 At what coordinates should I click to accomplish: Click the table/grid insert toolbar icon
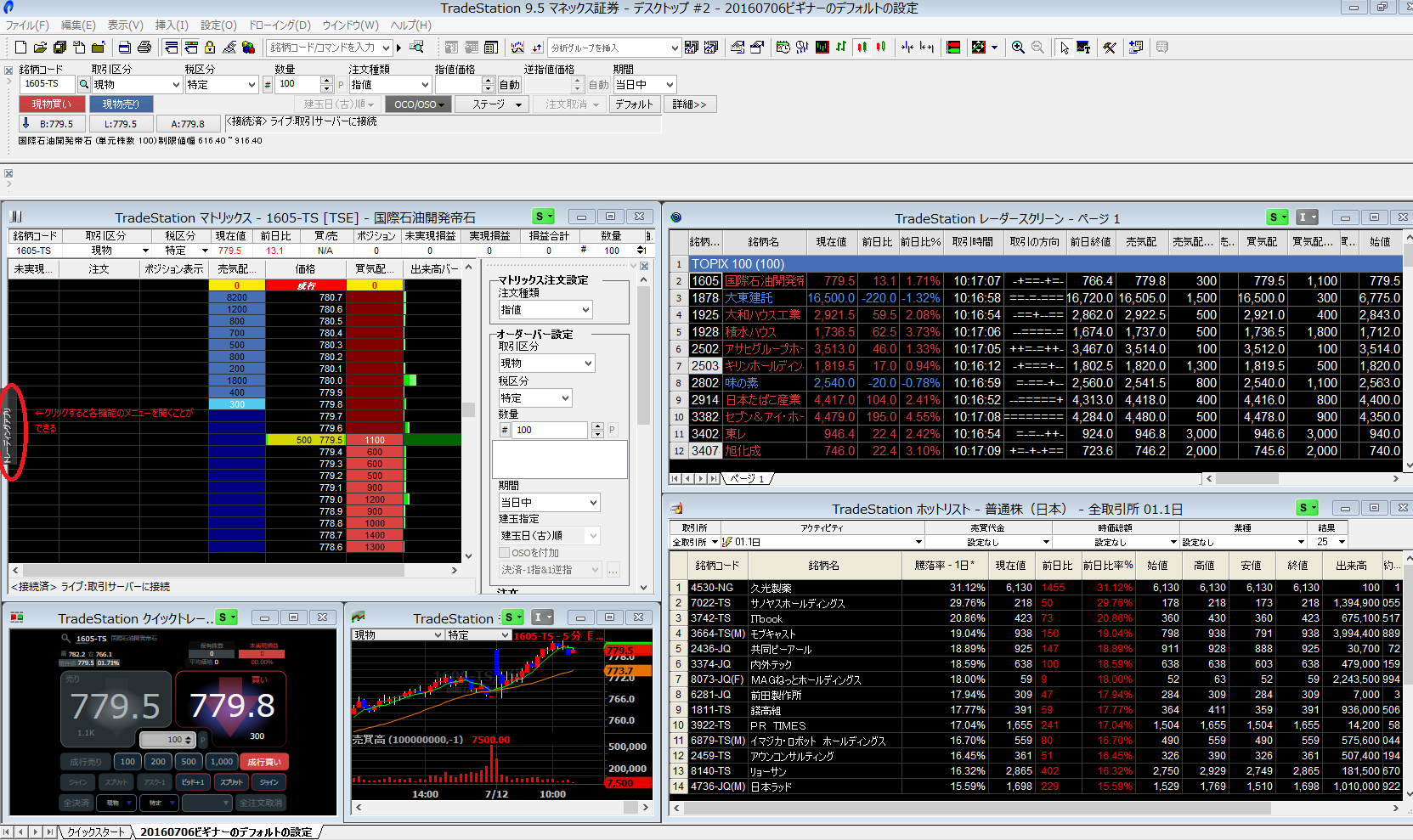[491, 48]
